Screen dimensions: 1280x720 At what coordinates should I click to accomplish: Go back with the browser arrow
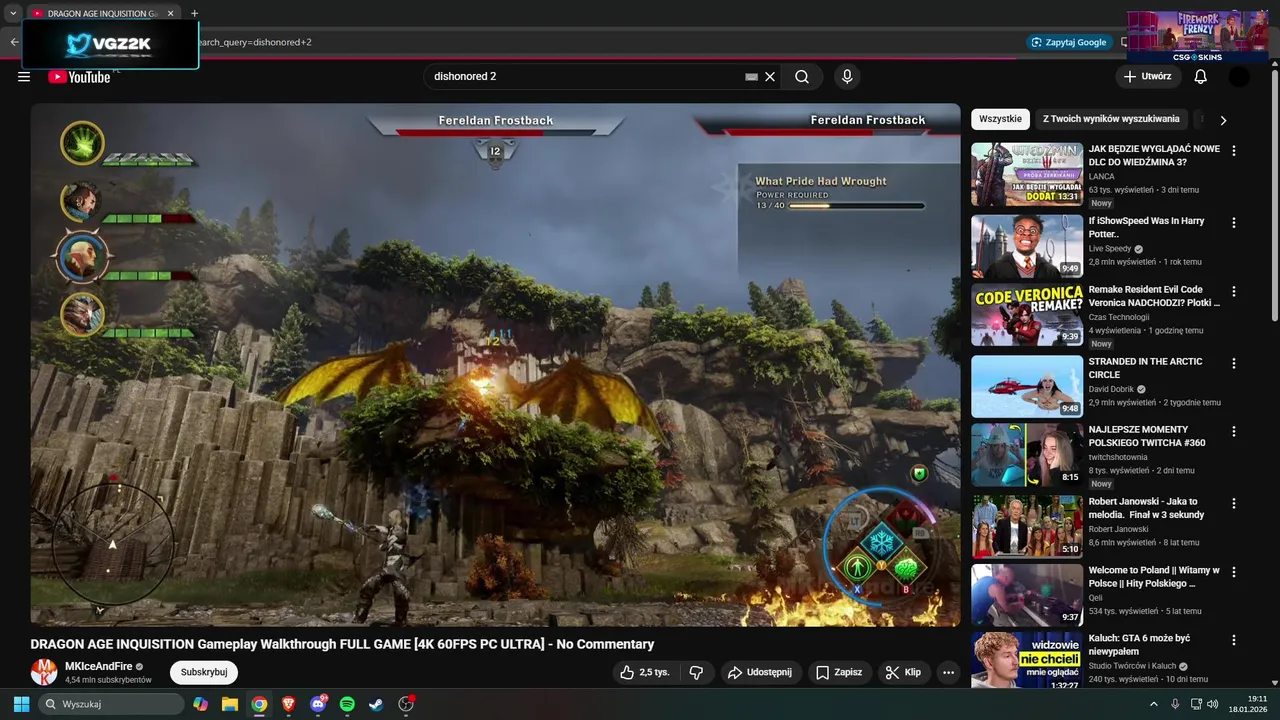pyautogui.click(x=14, y=42)
